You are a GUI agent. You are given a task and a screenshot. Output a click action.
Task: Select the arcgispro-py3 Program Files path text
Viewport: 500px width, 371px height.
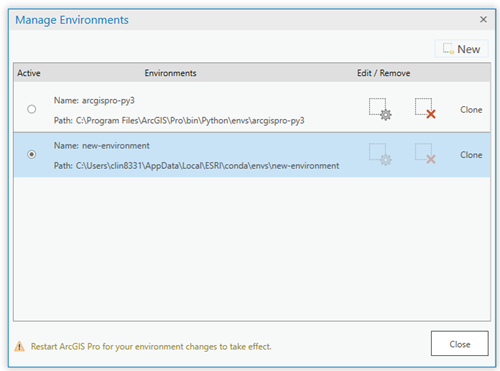(179, 121)
